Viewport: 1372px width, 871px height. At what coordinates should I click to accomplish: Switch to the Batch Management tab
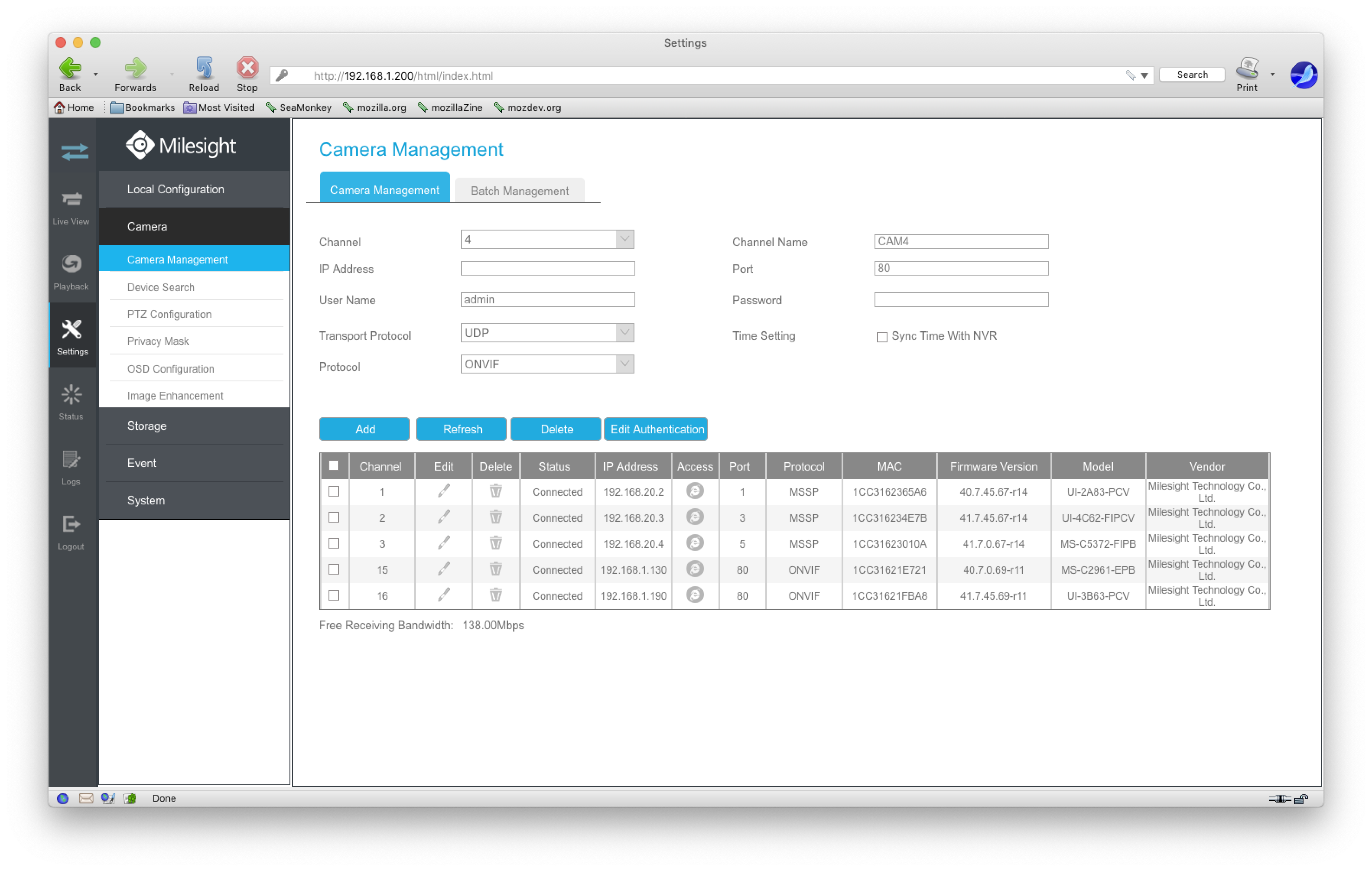519,191
